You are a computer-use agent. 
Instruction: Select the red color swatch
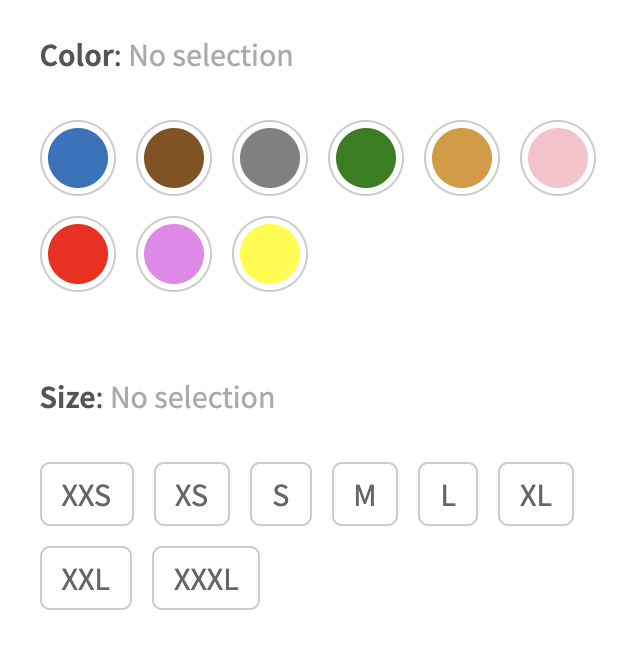pos(78,254)
